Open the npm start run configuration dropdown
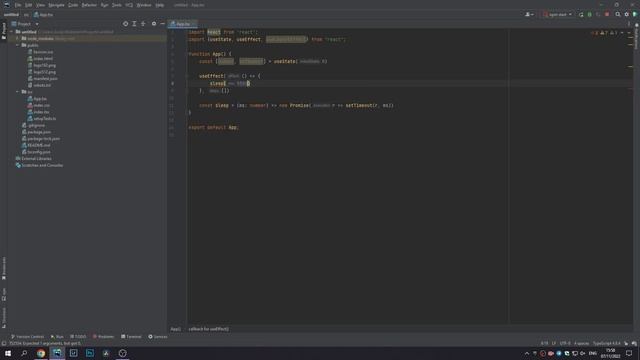The image size is (640, 360). pyautogui.click(x=558, y=14)
